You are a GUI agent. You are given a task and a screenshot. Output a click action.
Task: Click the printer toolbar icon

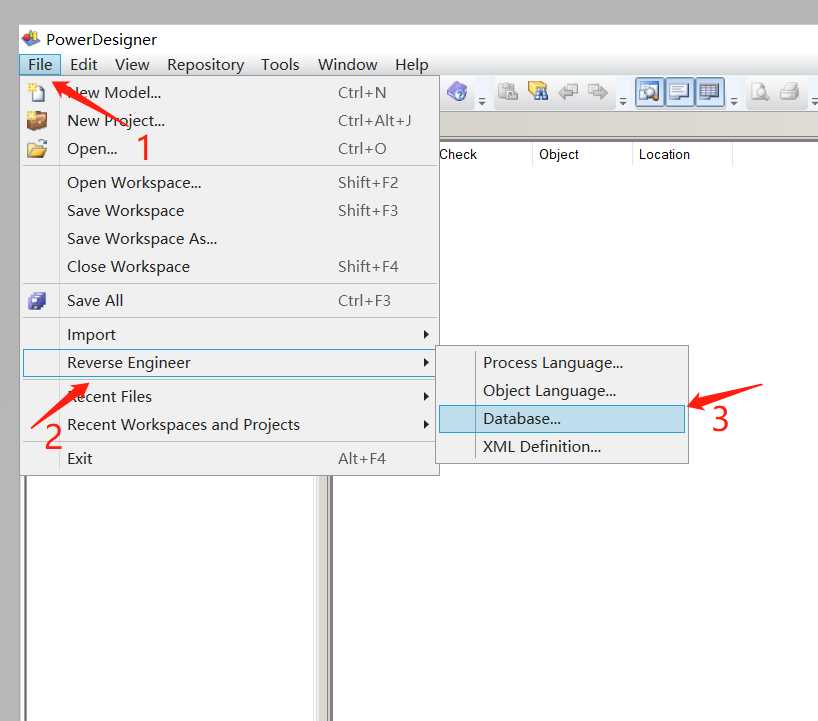[790, 92]
